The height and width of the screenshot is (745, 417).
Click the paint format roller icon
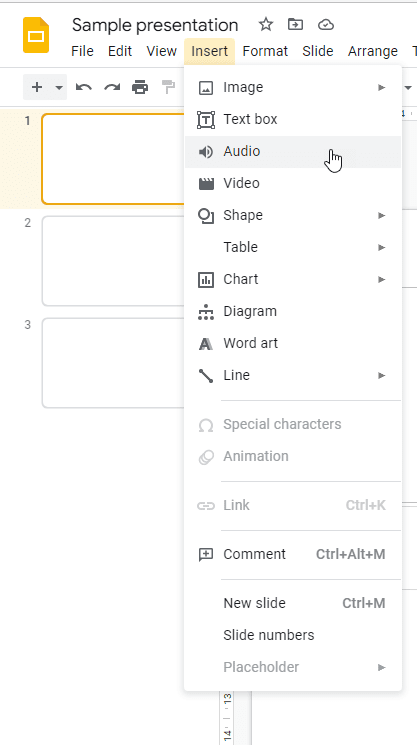click(x=168, y=87)
